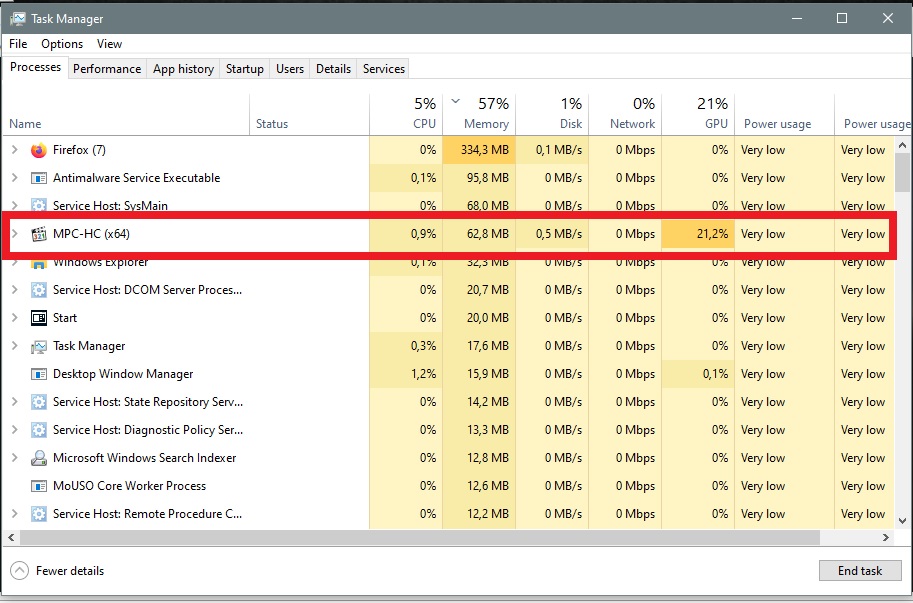Click the Desktop Window Manager icon

tap(38, 374)
